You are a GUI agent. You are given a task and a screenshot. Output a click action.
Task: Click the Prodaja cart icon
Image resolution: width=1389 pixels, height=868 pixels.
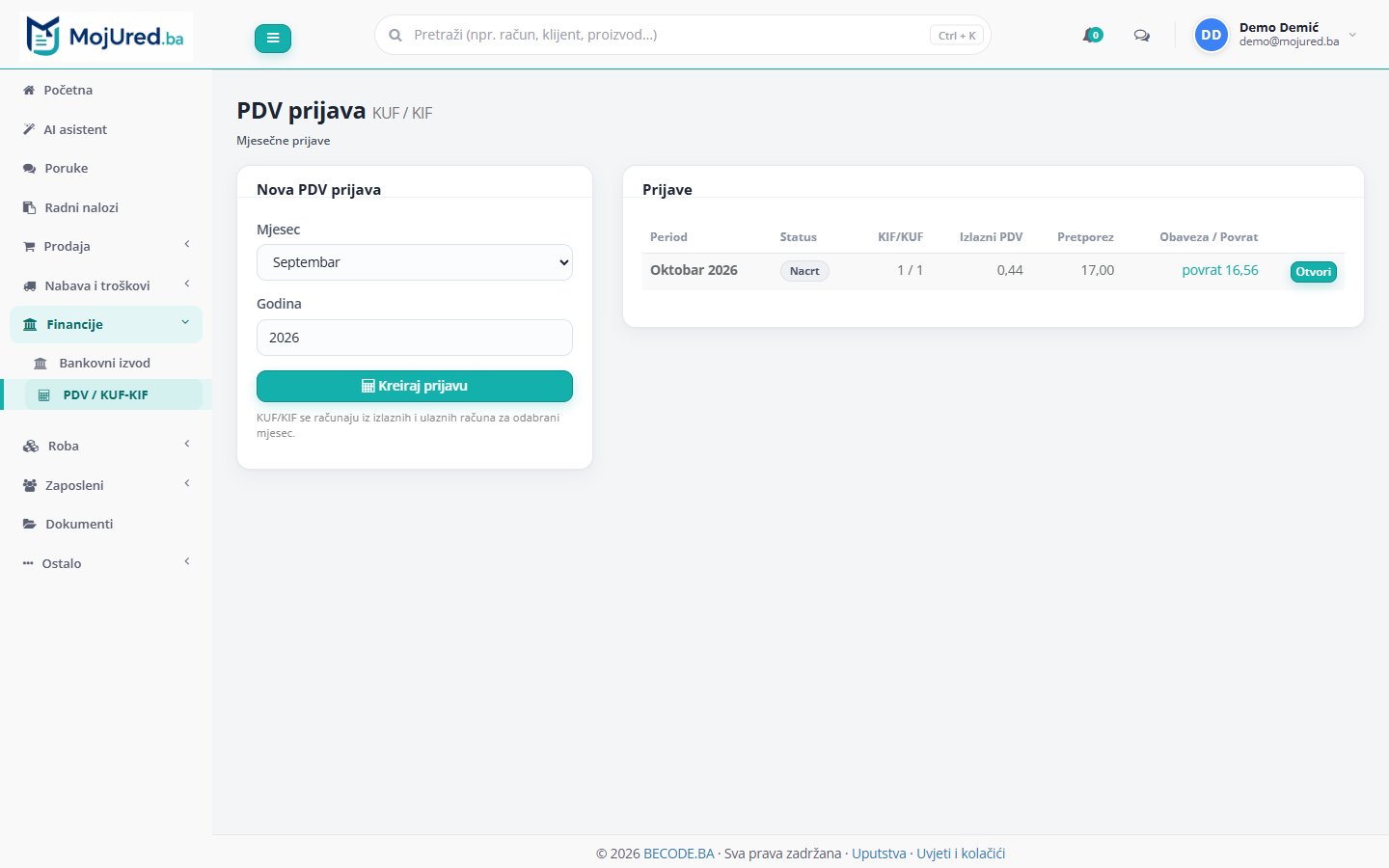click(x=29, y=246)
